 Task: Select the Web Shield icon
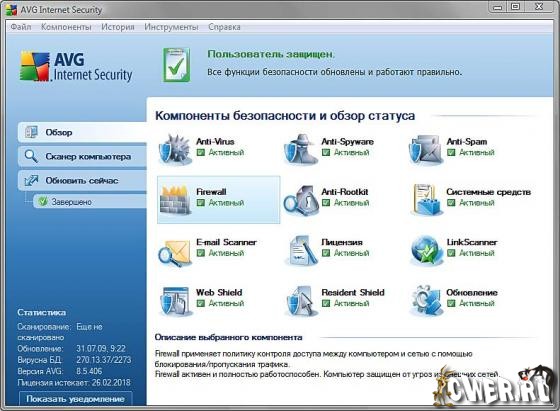pyautogui.click(x=175, y=301)
